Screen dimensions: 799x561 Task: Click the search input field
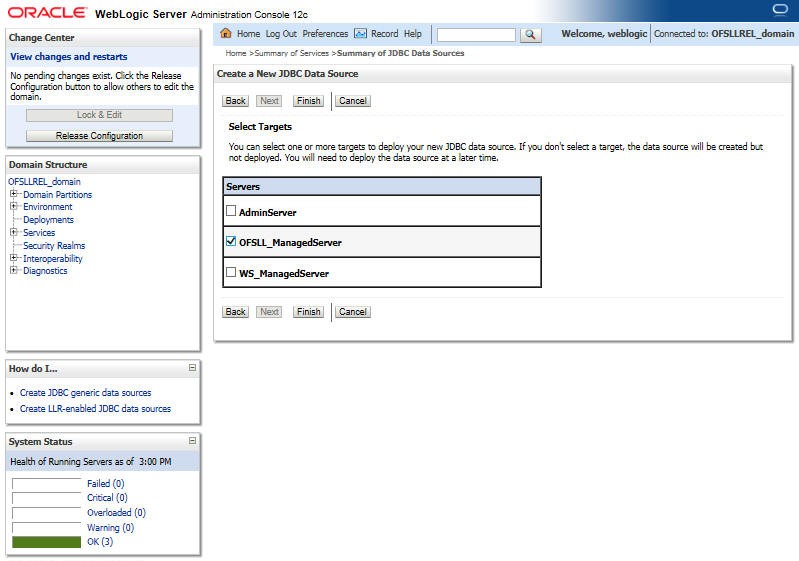(x=476, y=35)
